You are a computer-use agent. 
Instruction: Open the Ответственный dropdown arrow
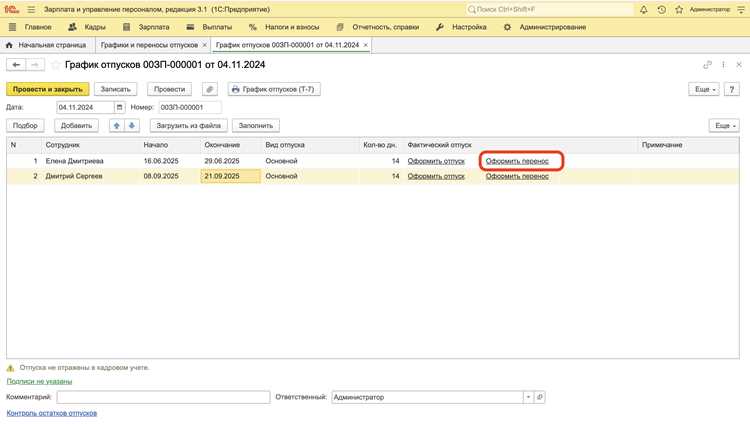[528, 397]
